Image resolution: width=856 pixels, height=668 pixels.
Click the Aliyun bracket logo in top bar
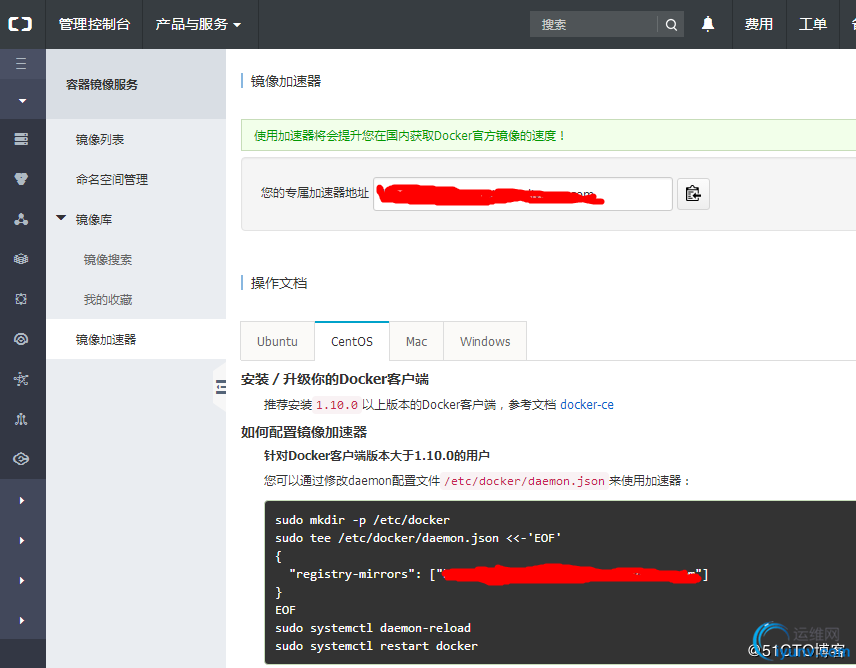pyautogui.click(x=20, y=24)
